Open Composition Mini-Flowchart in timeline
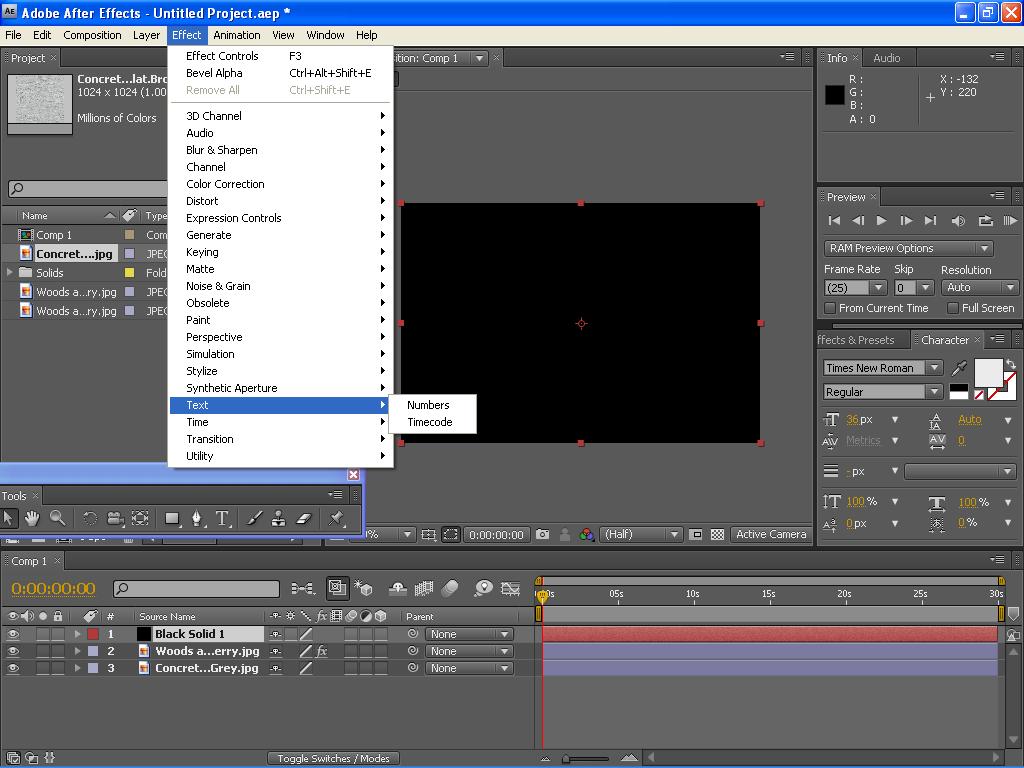The image size is (1024, 768). tap(302, 588)
